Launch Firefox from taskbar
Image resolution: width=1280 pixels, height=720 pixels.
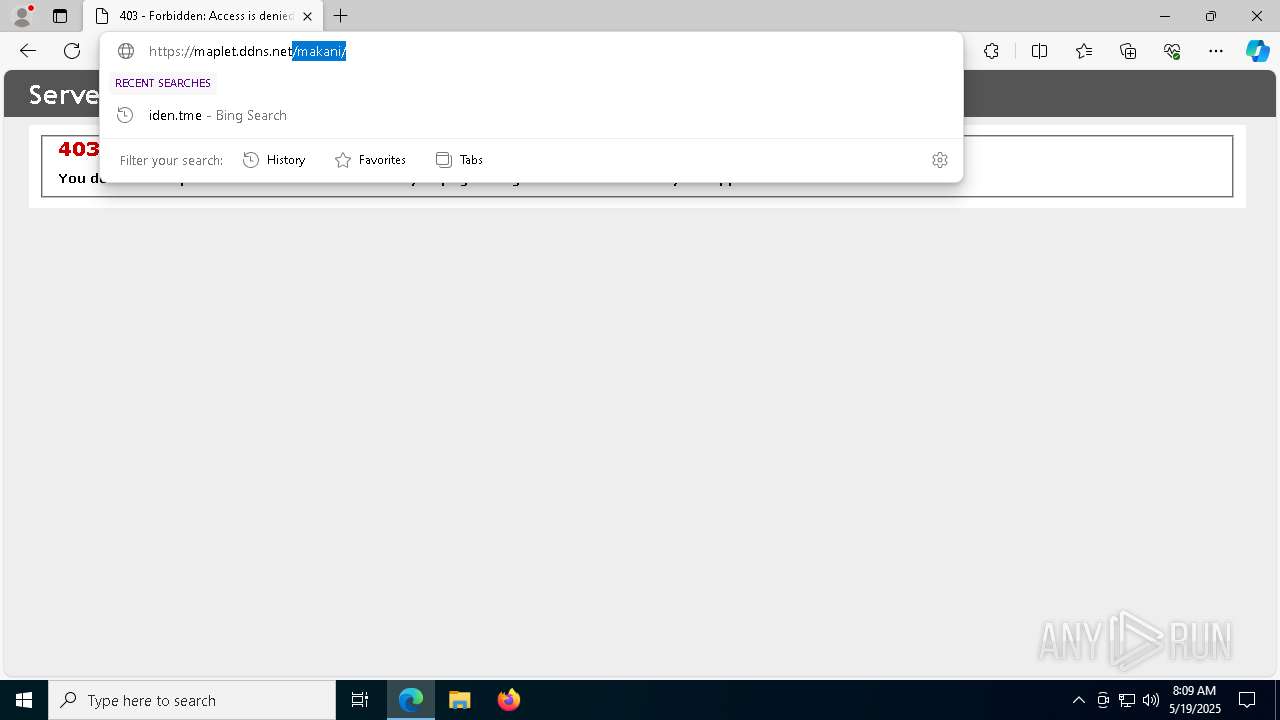coord(508,700)
